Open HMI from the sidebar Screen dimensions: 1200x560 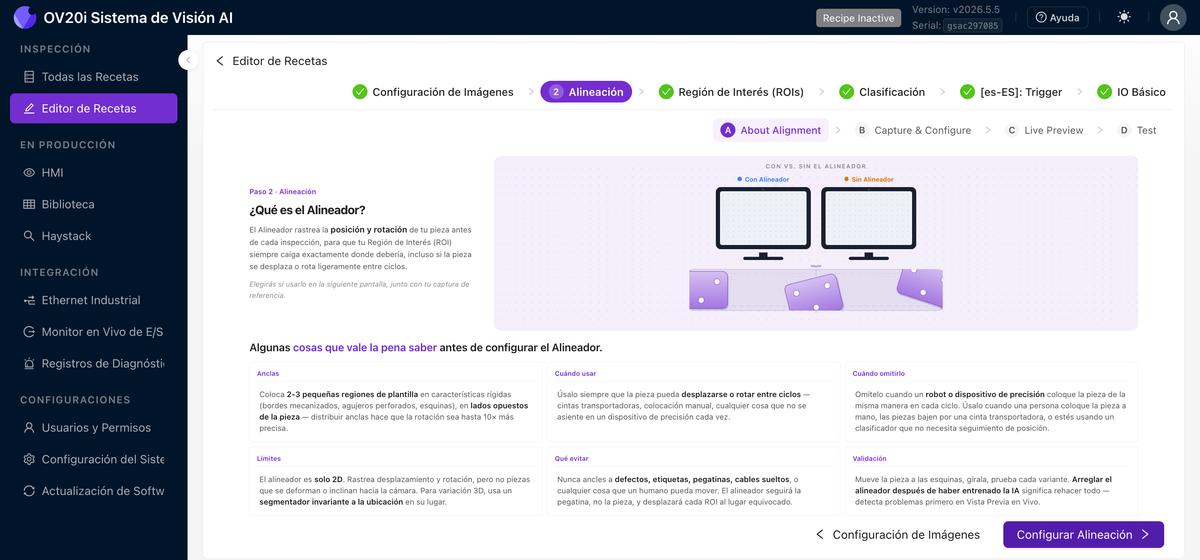point(94,173)
